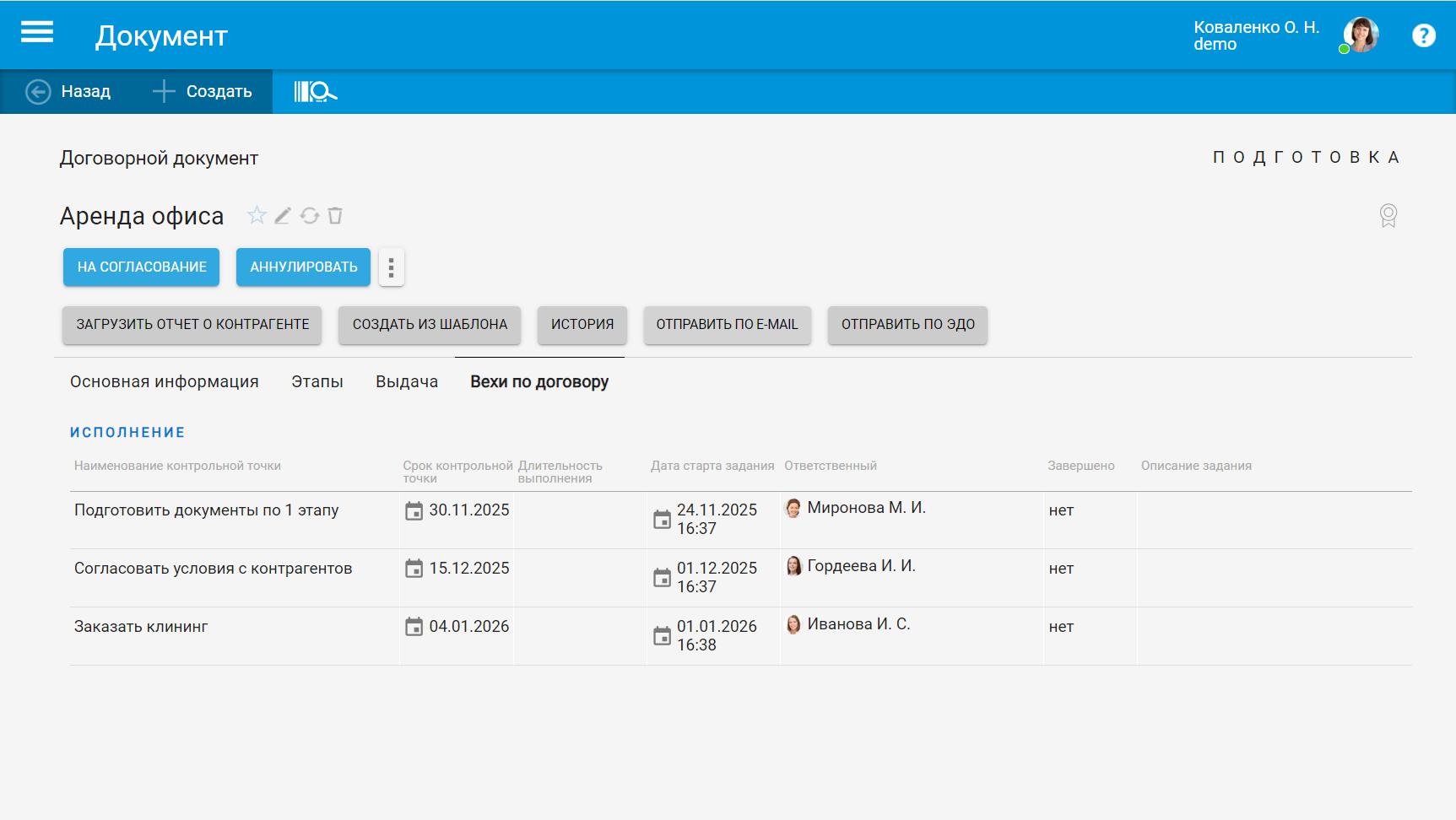1456x820 pixels.
Task: Open the Коваленко О. Н. user avatar
Action: (x=1361, y=35)
